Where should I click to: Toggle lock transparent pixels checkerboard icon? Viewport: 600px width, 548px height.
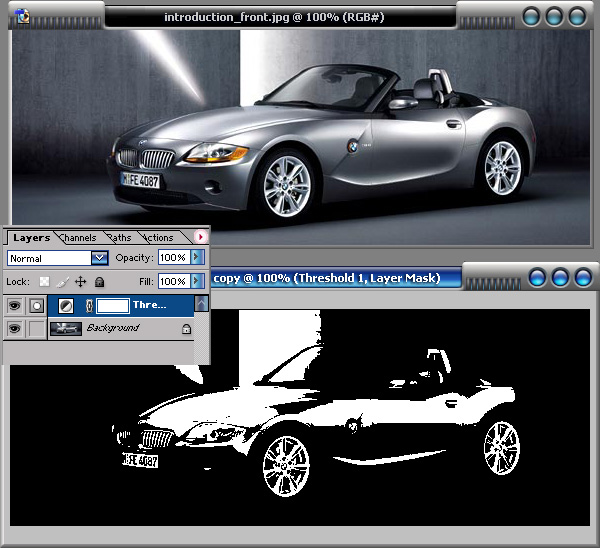point(44,282)
